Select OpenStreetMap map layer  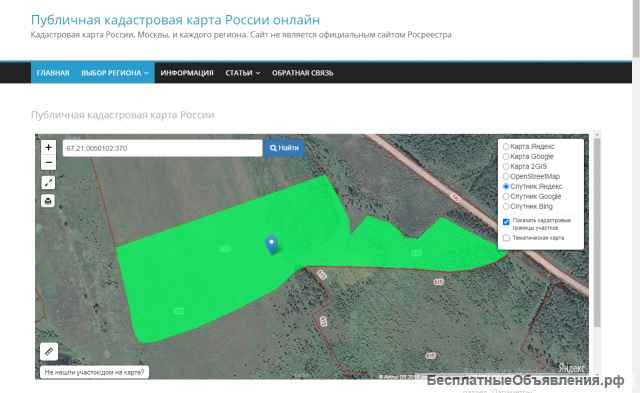pyautogui.click(x=506, y=176)
